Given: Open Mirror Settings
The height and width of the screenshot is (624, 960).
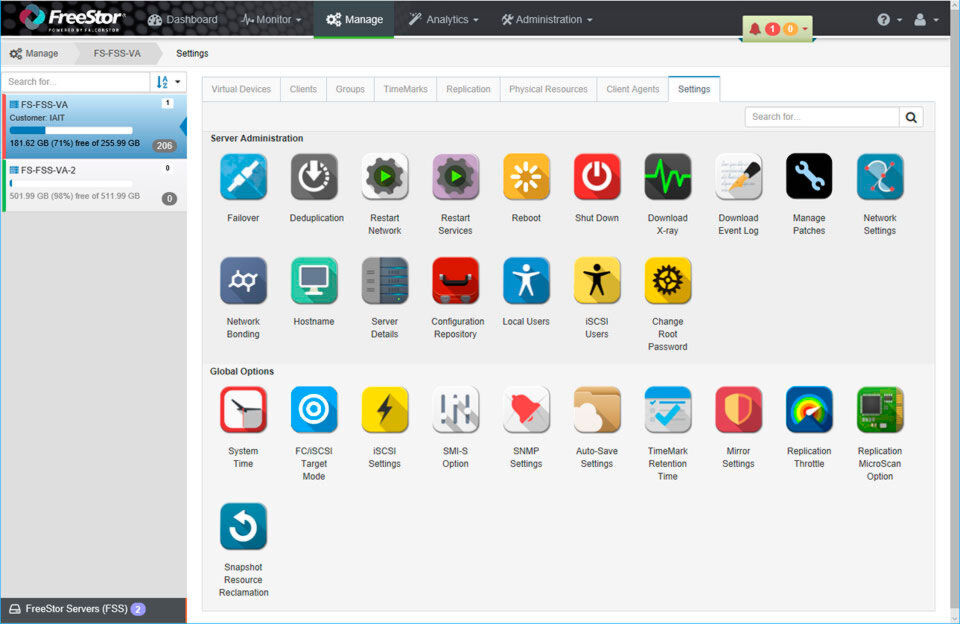Looking at the screenshot, I should pyautogui.click(x=738, y=410).
